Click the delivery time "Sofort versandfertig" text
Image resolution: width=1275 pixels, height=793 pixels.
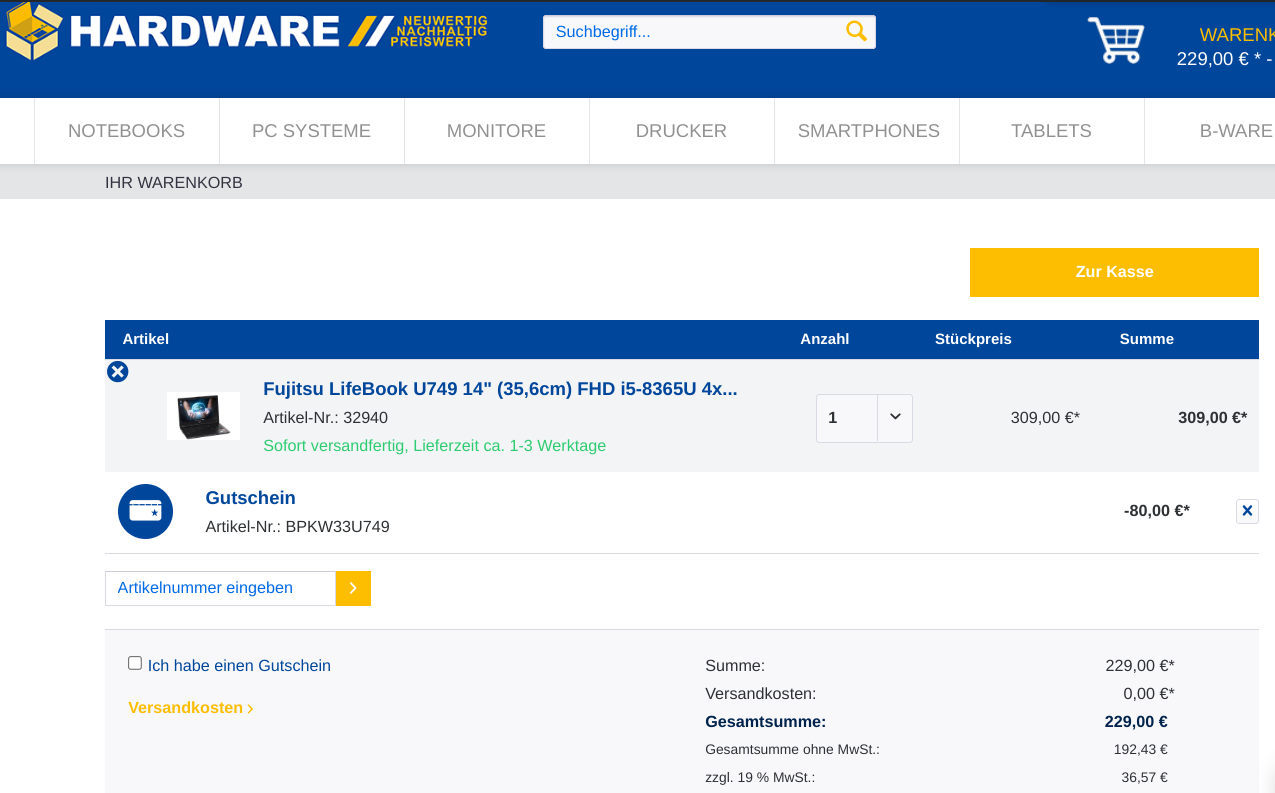(434, 446)
